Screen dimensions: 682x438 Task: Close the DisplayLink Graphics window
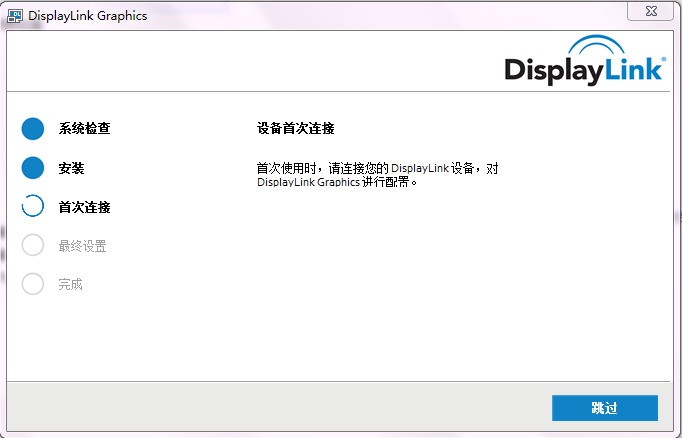tap(650, 11)
